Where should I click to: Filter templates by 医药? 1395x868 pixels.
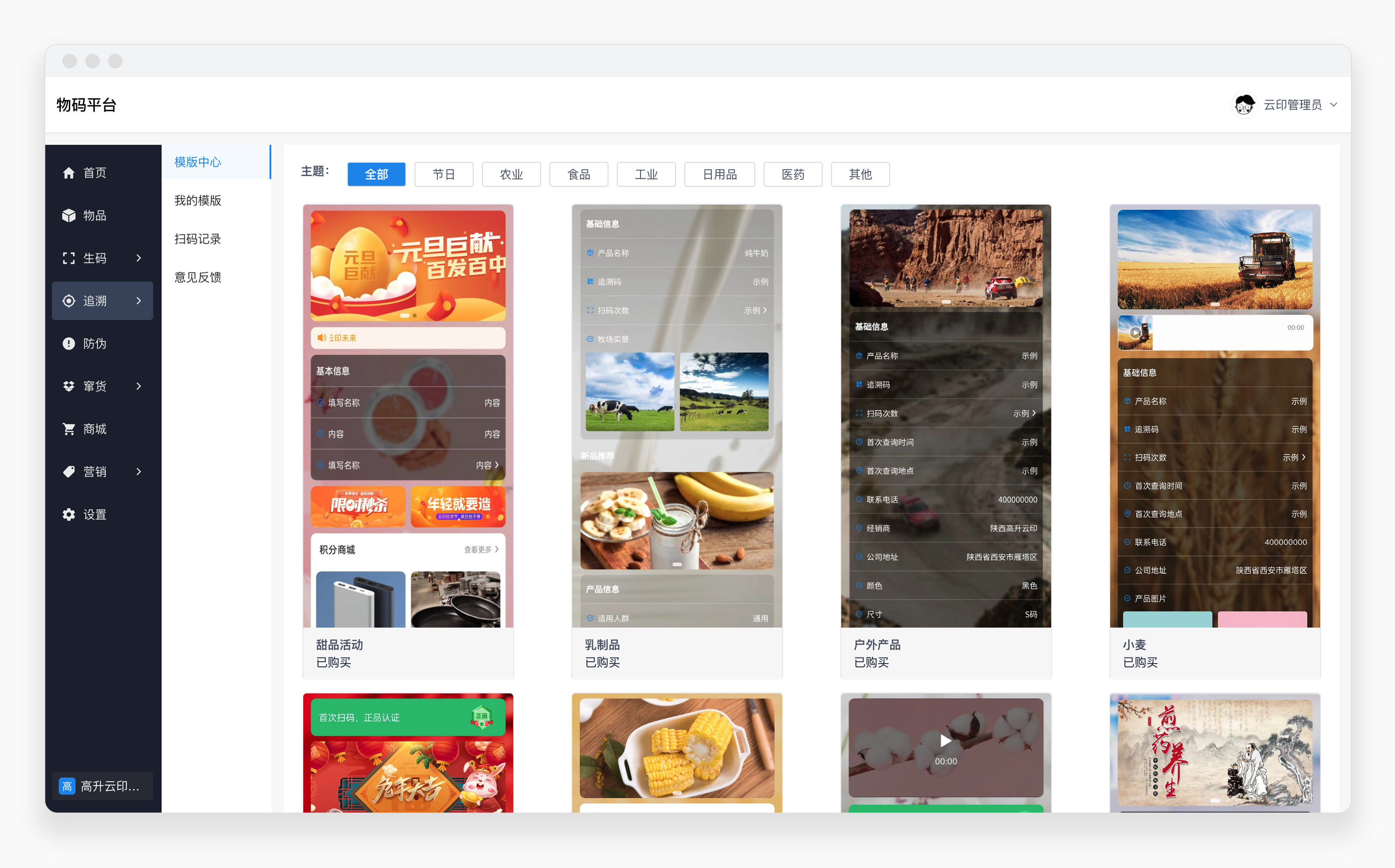(x=793, y=174)
